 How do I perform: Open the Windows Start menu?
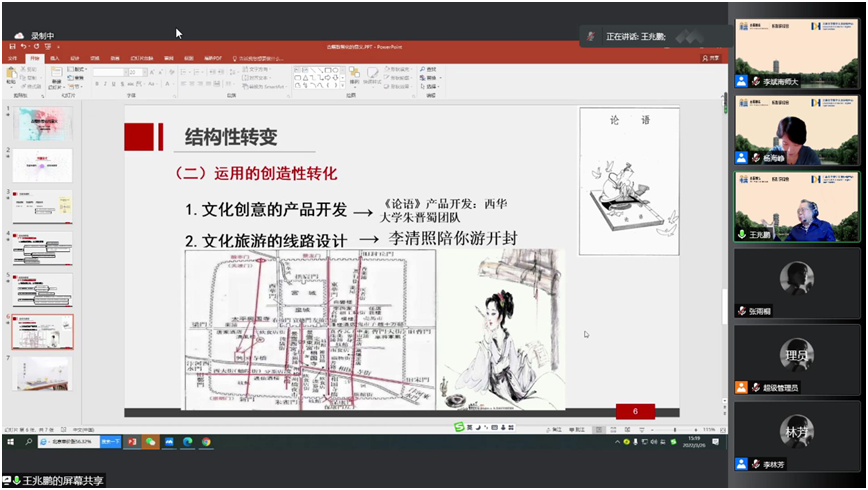pyautogui.click(x=11, y=442)
